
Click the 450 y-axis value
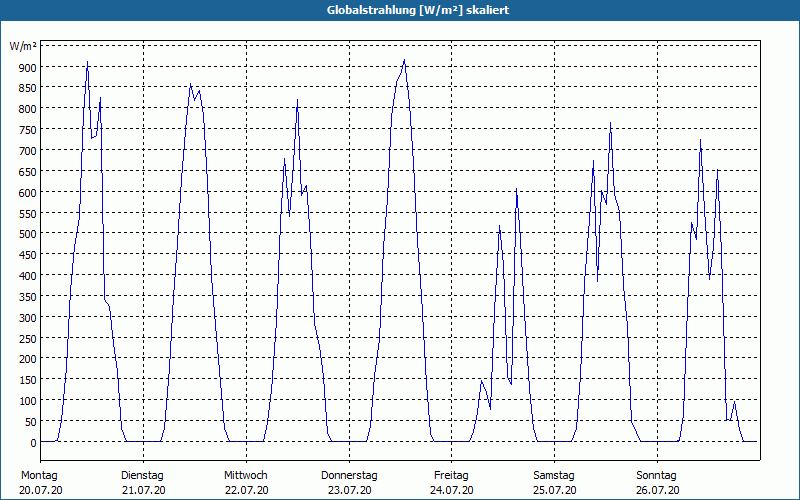pos(27,255)
